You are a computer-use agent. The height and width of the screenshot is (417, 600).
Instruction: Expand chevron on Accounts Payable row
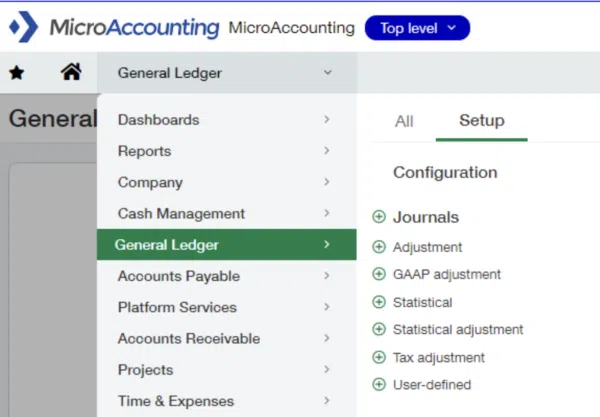point(326,275)
